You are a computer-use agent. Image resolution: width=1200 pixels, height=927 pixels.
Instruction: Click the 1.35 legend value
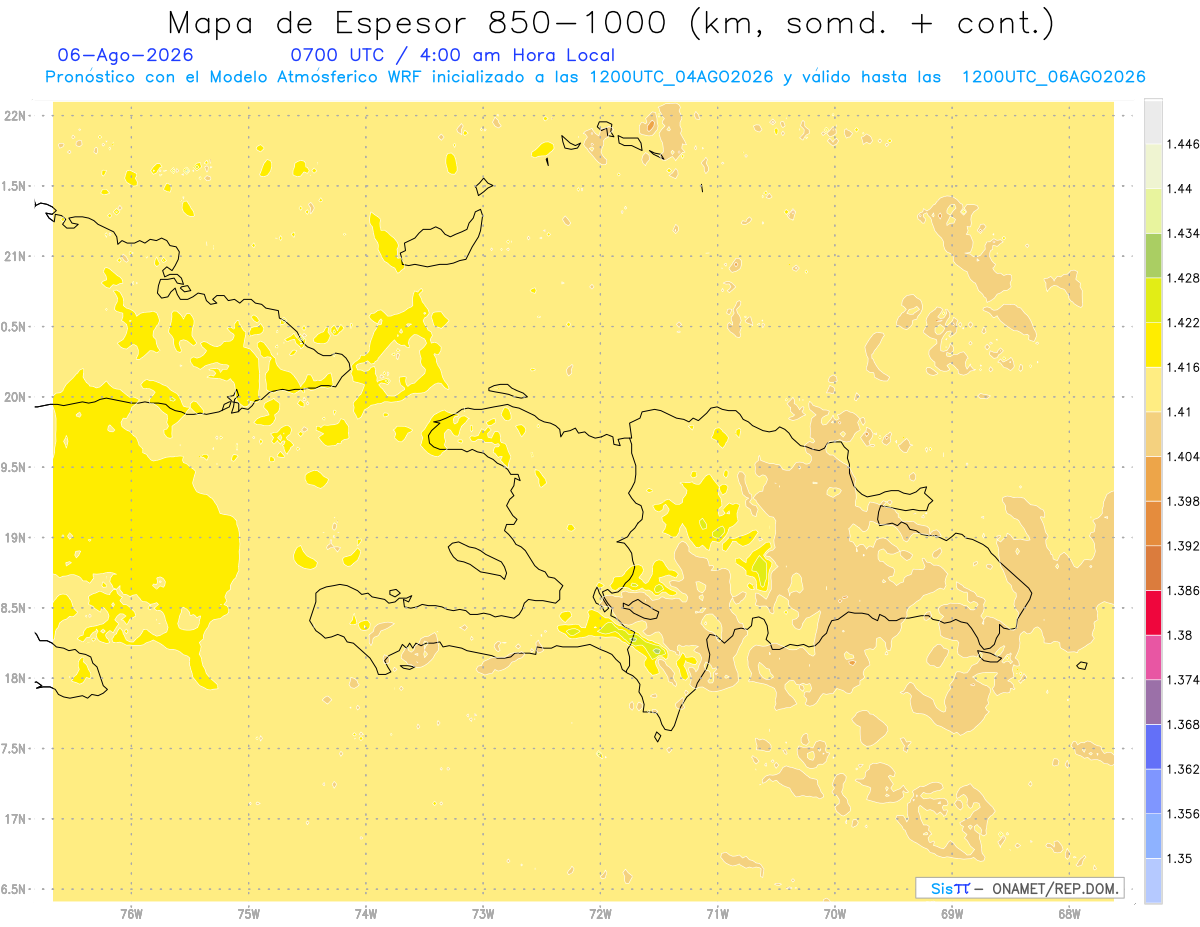coord(1180,858)
